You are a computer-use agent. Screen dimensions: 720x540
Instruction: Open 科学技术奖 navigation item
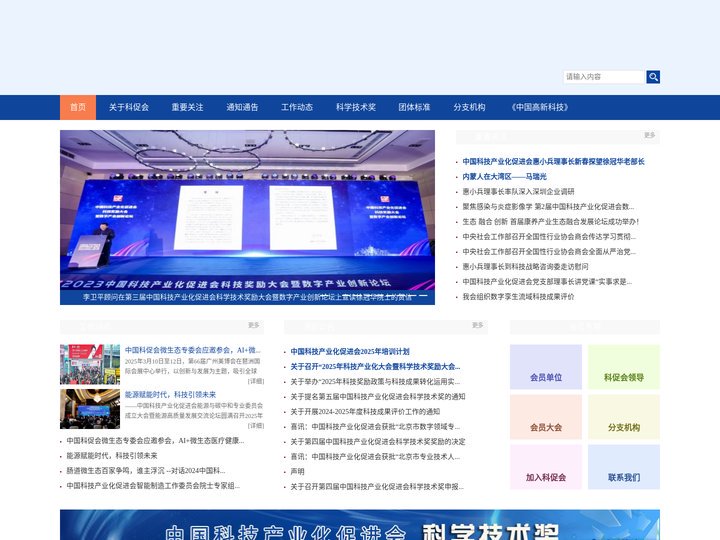356,107
